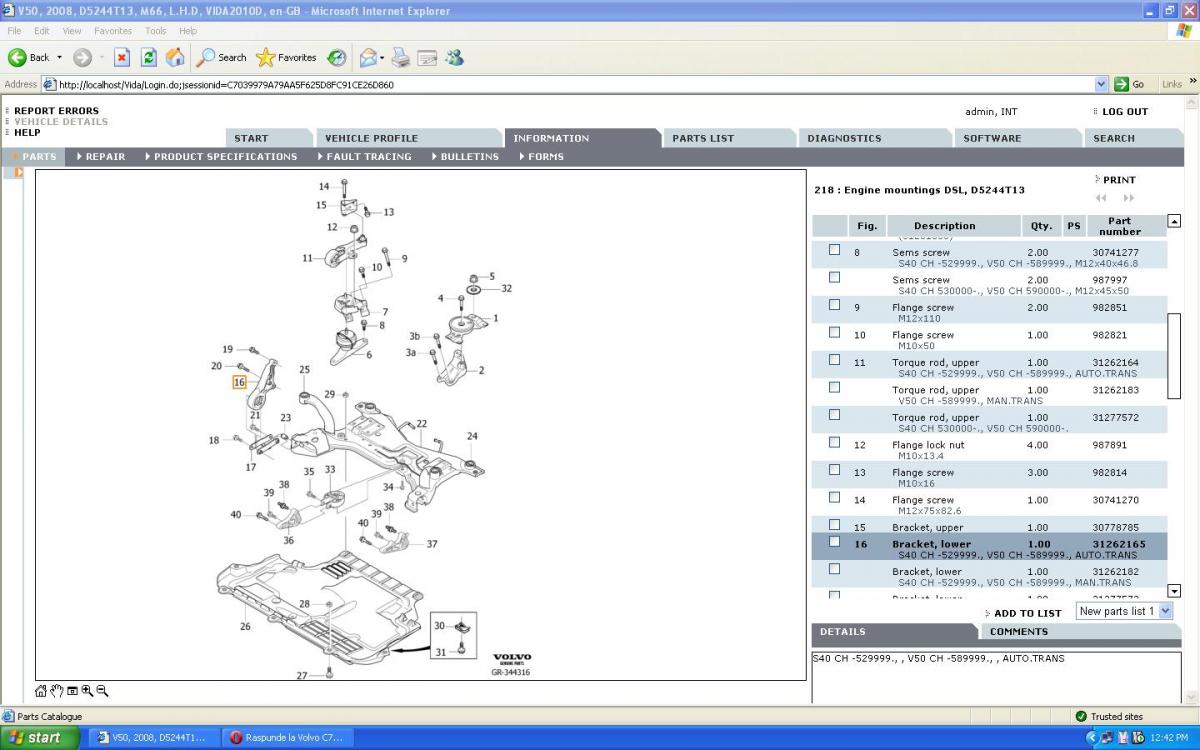This screenshot has width=1200, height=750.
Task: Check the box for Torque rod 31262164
Action: [x=834, y=360]
